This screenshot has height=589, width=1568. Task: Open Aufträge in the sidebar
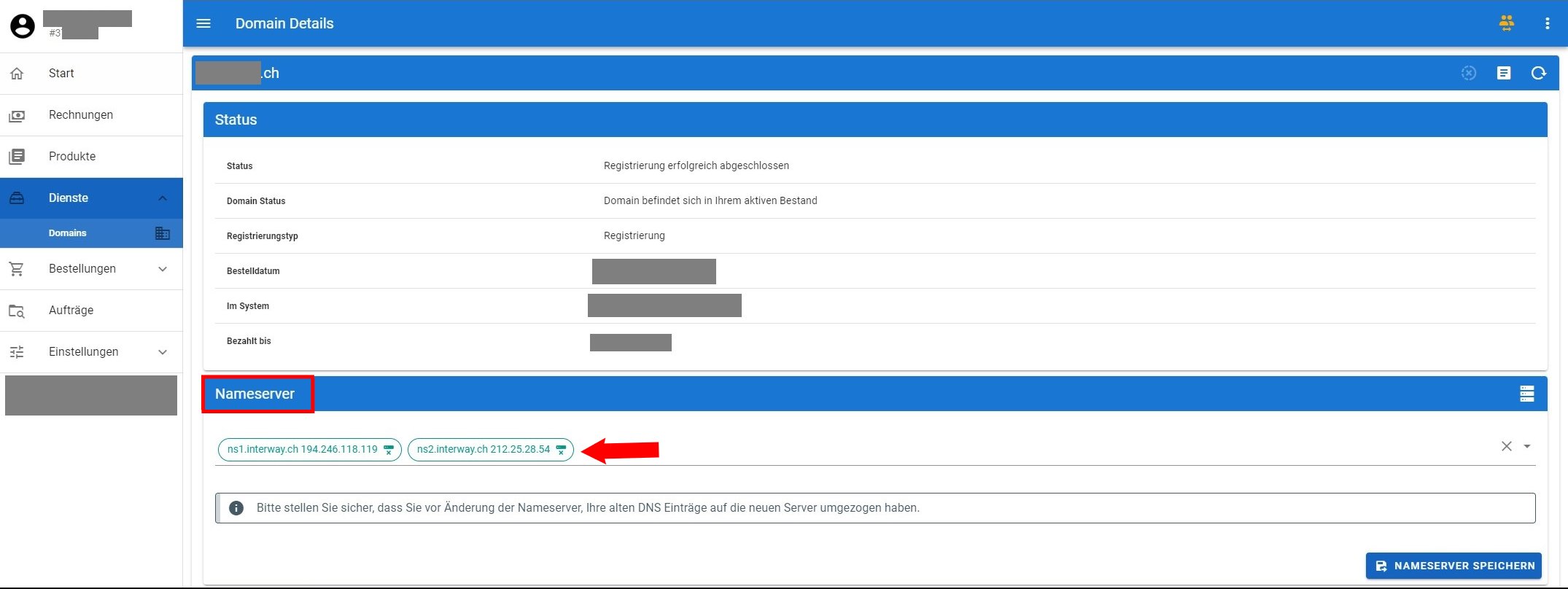91,311
